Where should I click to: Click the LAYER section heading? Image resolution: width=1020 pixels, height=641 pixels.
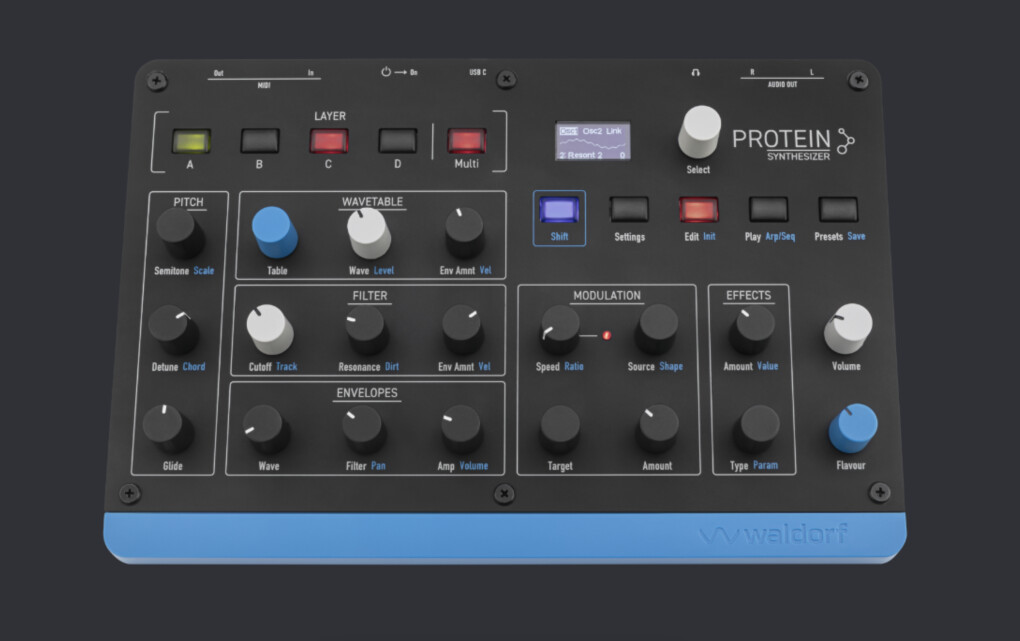(x=330, y=116)
